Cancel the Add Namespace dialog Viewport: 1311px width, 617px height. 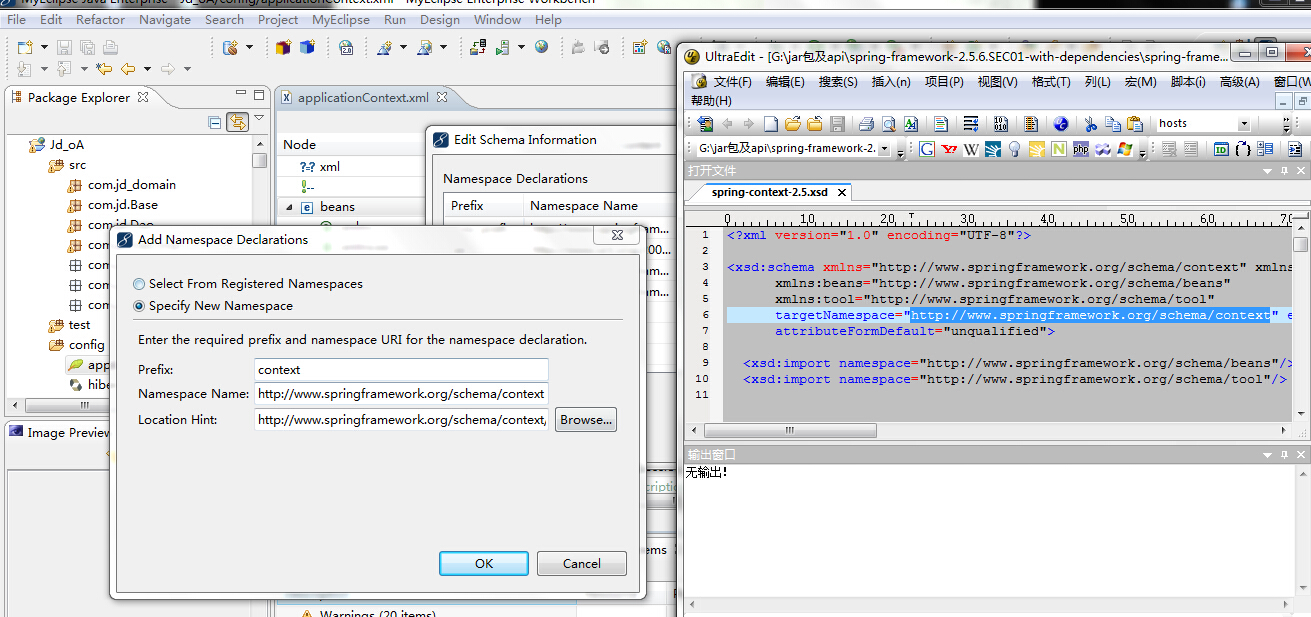(x=582, y=563)
